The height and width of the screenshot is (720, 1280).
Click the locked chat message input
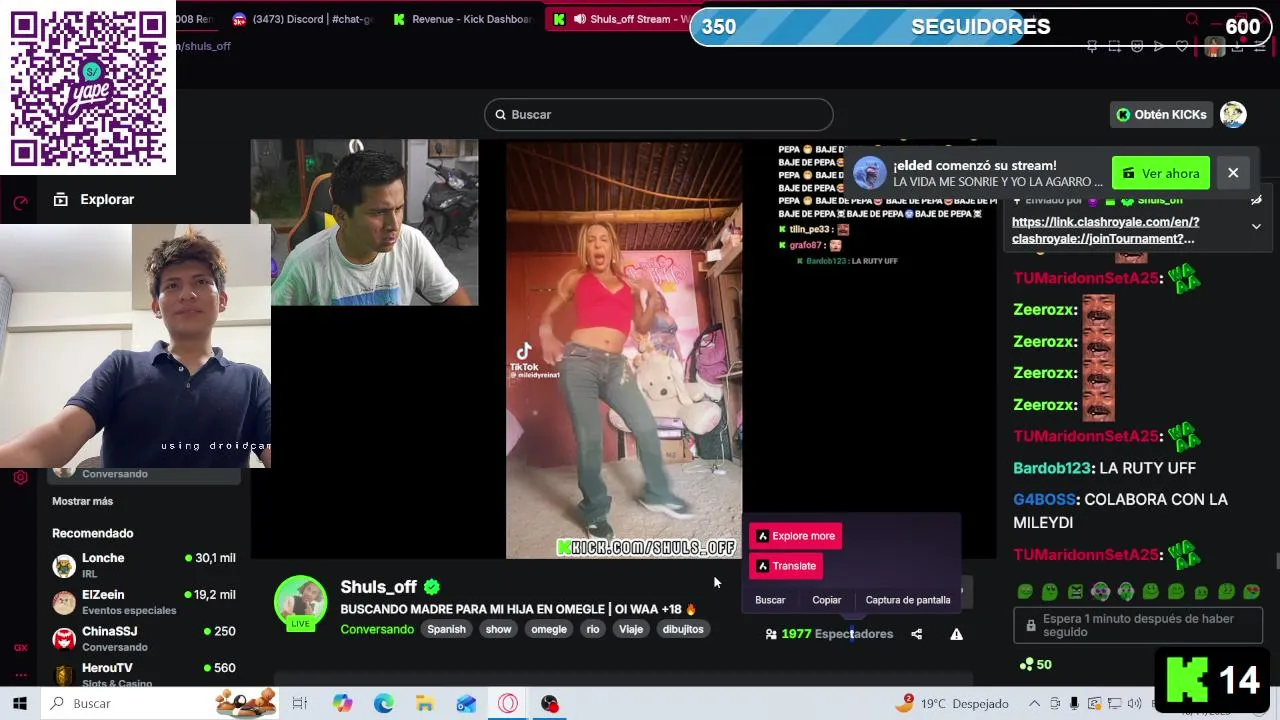click(1140, 626)
